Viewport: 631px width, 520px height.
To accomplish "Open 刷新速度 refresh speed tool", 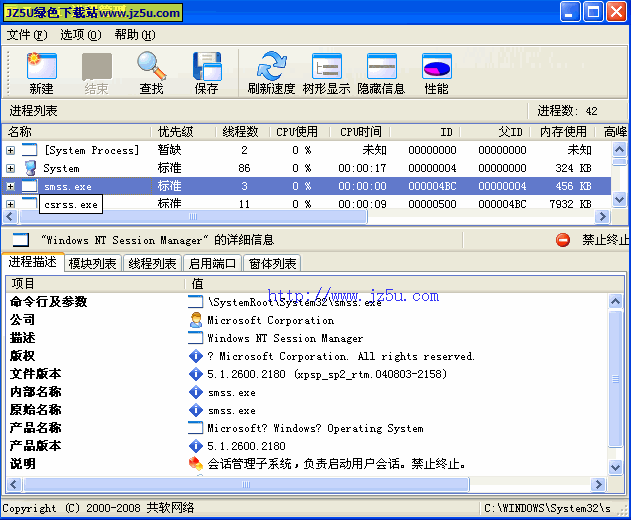I will coord(272,66).
